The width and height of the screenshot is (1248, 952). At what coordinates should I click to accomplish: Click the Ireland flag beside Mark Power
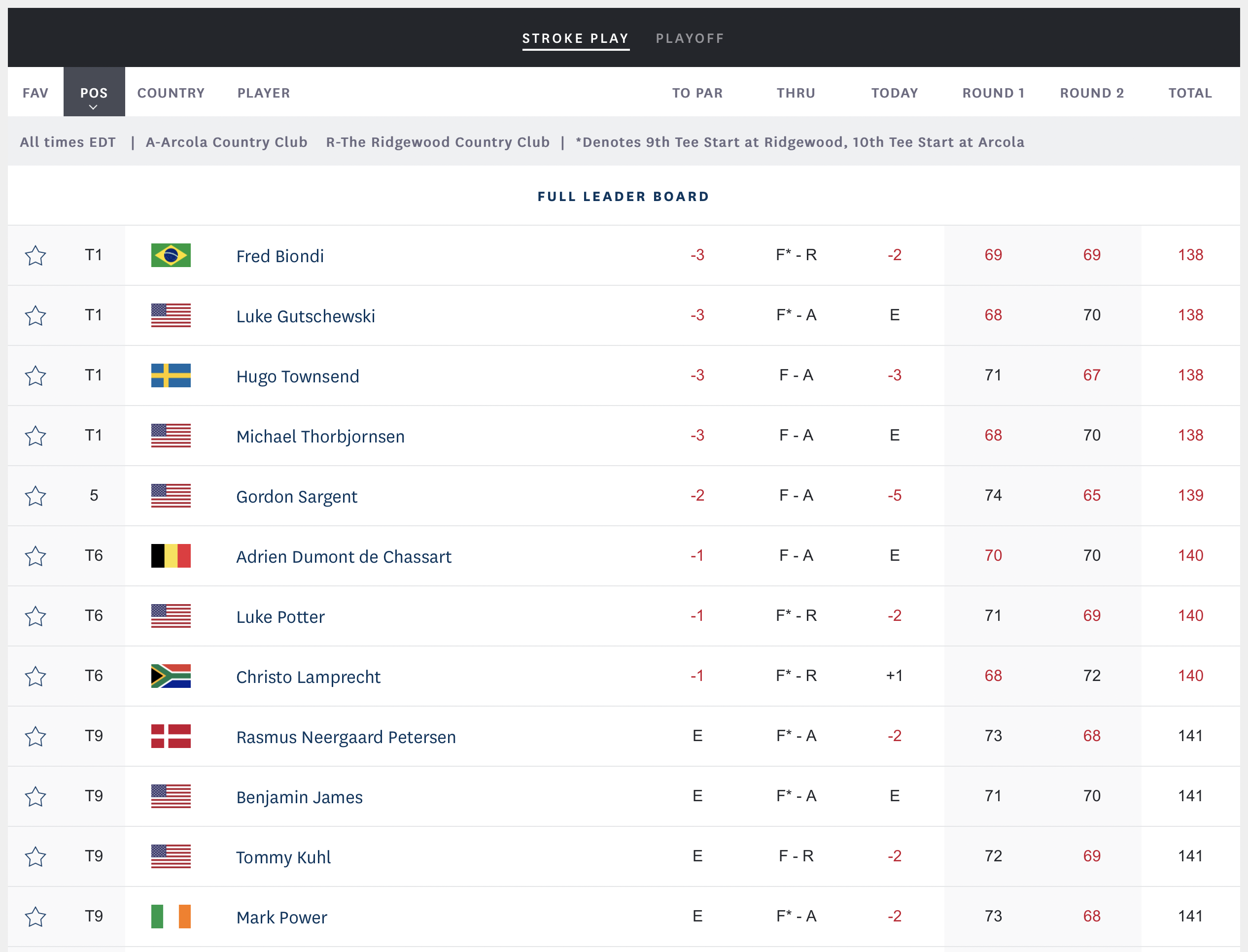pos(171,917)
